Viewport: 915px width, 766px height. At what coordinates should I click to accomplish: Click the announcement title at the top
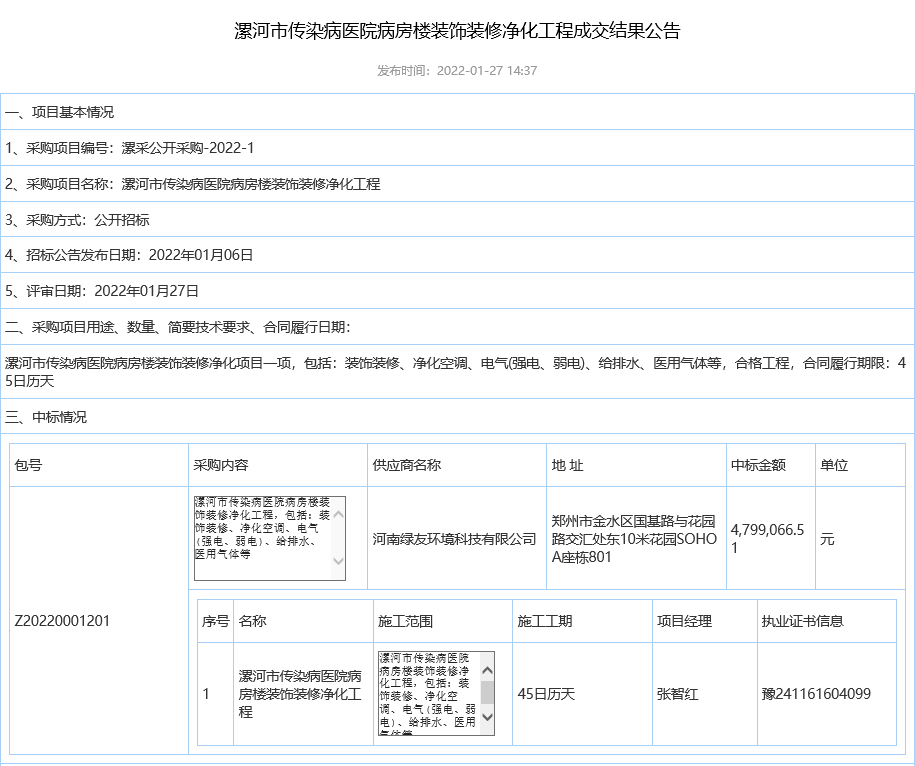click(457, 31)
